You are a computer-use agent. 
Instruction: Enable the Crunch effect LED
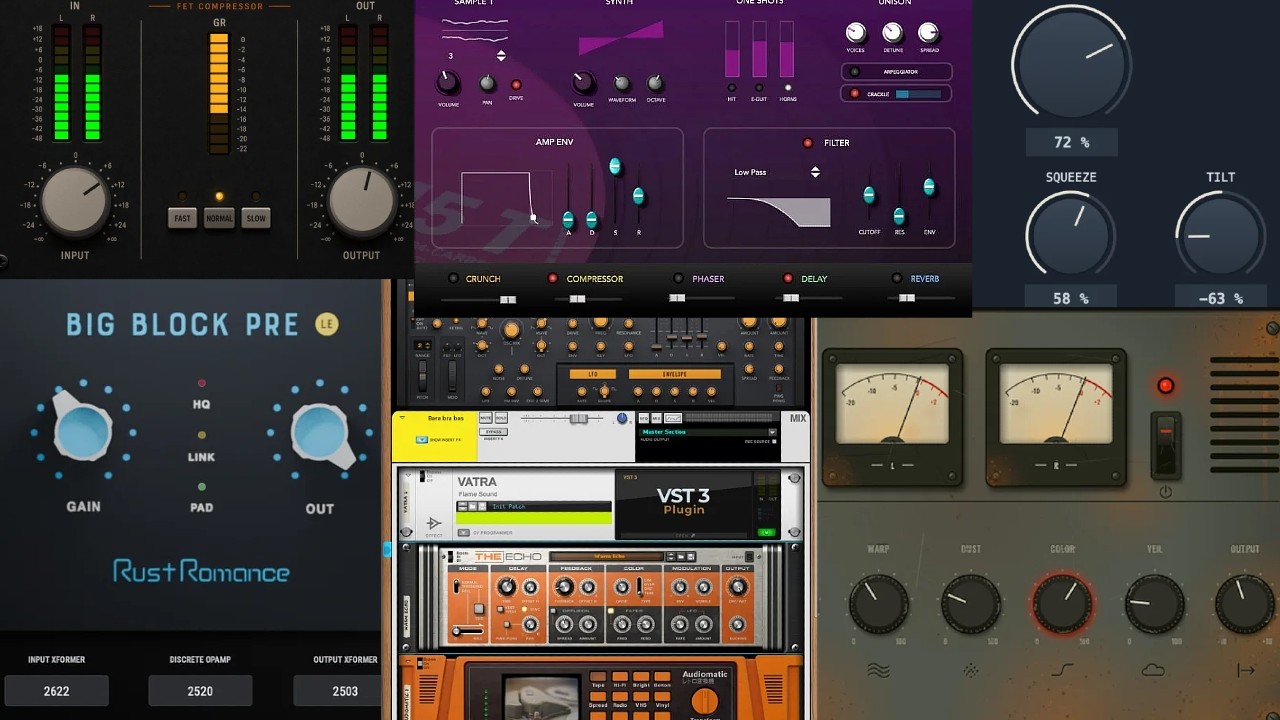coord(453,279)
